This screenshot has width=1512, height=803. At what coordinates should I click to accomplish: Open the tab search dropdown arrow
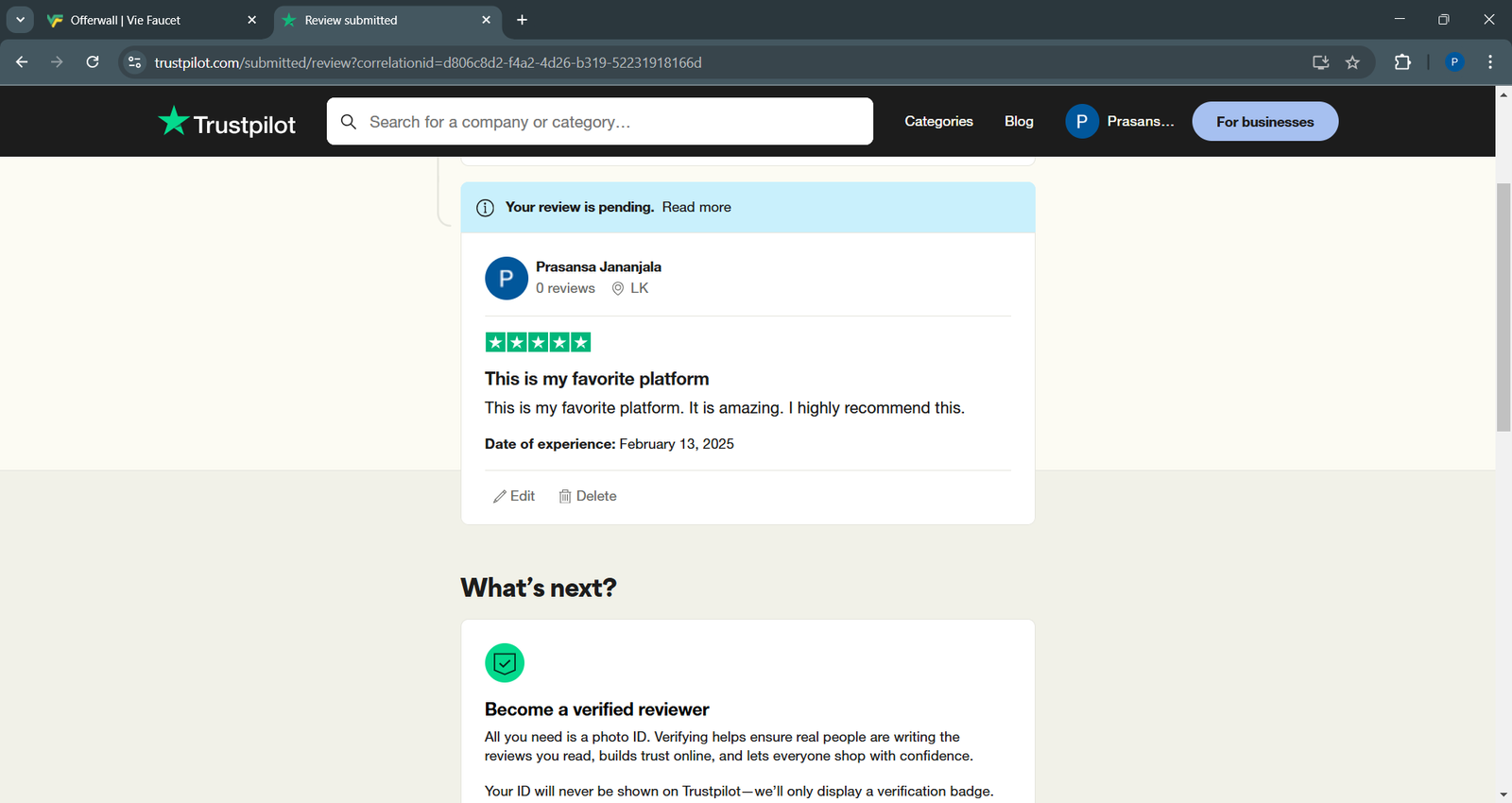20,20
